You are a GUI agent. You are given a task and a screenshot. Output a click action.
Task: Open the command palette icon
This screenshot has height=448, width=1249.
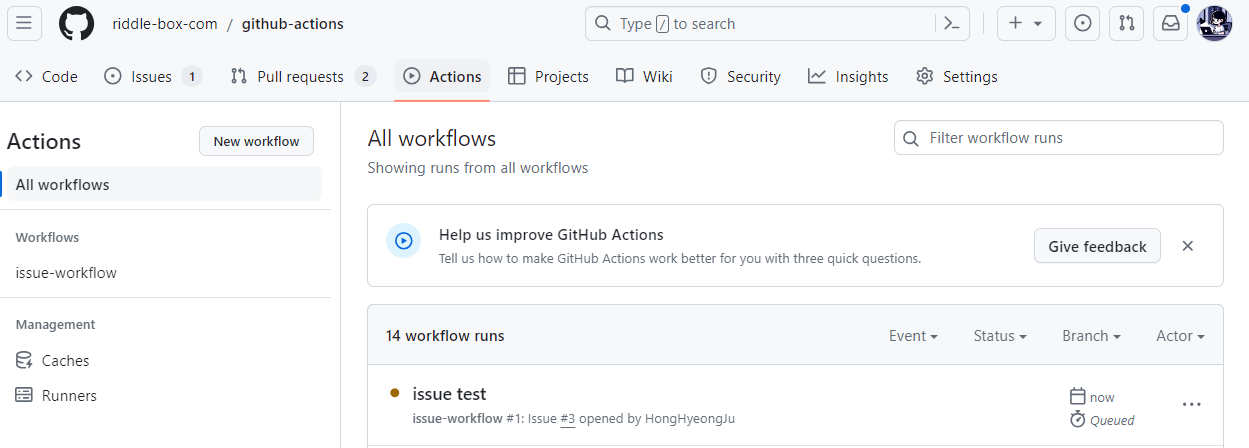click(951, 23)
